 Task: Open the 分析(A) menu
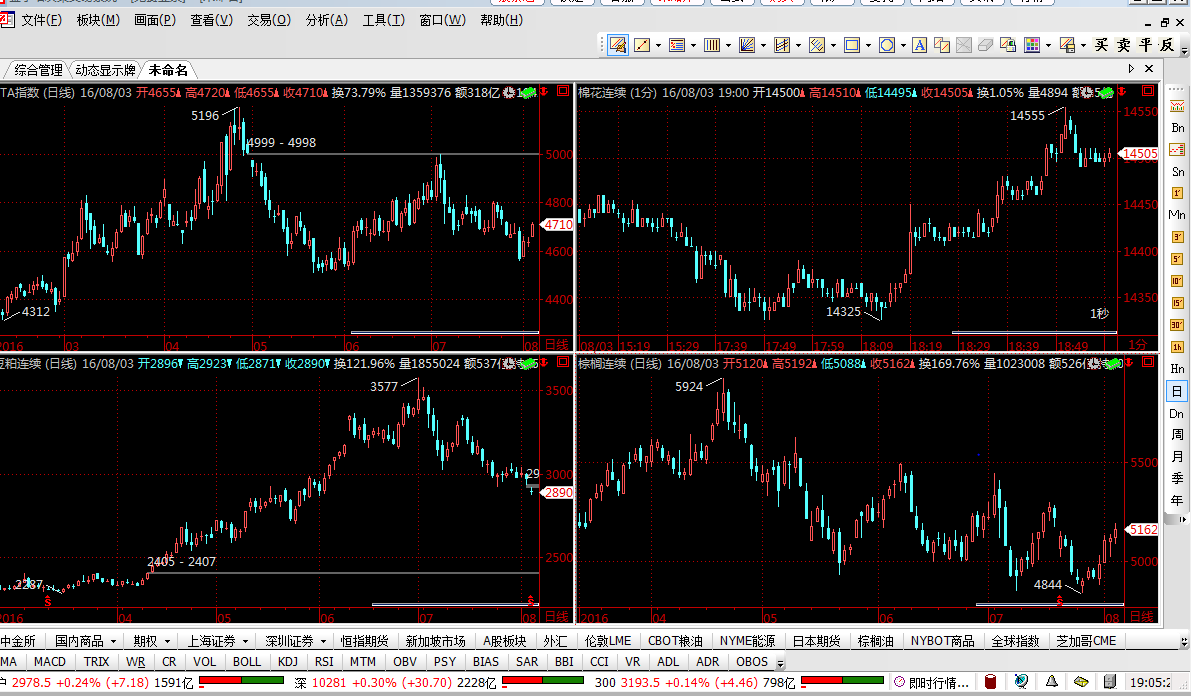[x=327, y=20]
